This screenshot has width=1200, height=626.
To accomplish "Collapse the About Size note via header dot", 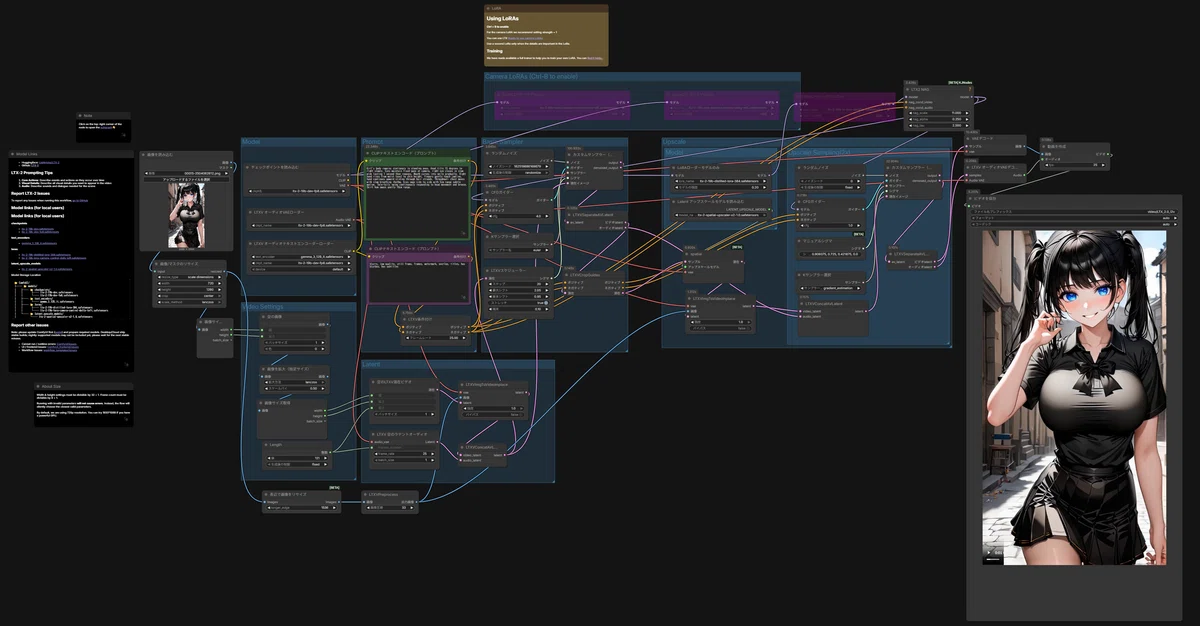I will (x=37, y=384).
